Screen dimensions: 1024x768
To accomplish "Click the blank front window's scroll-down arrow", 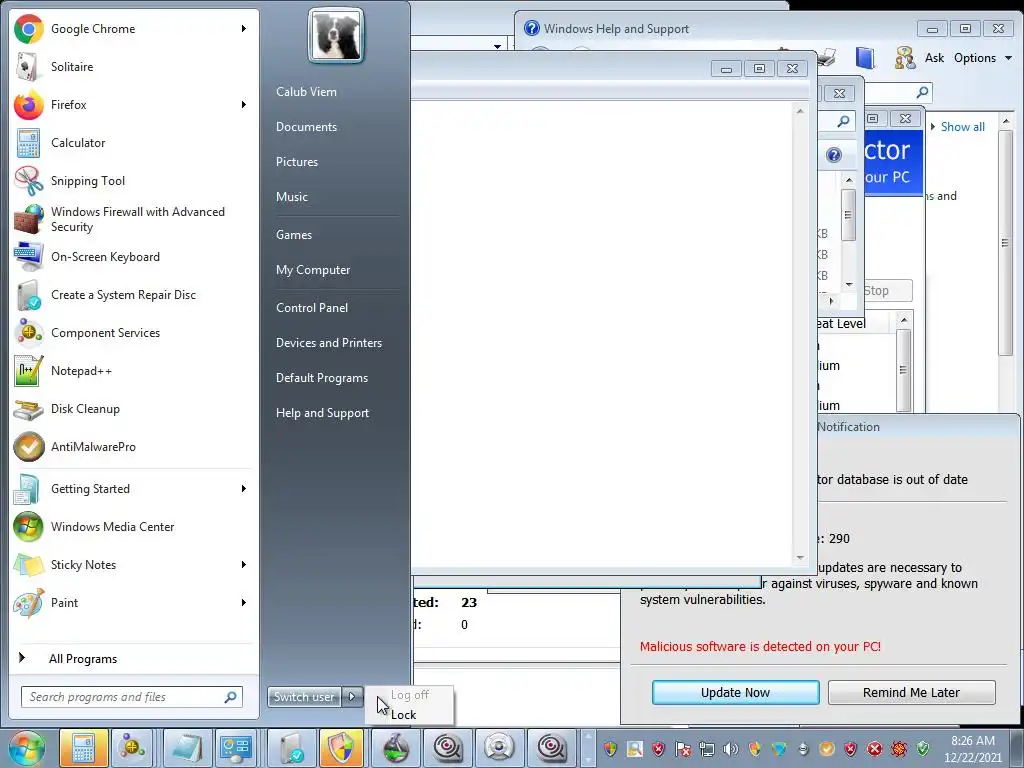I will (800, 558).
